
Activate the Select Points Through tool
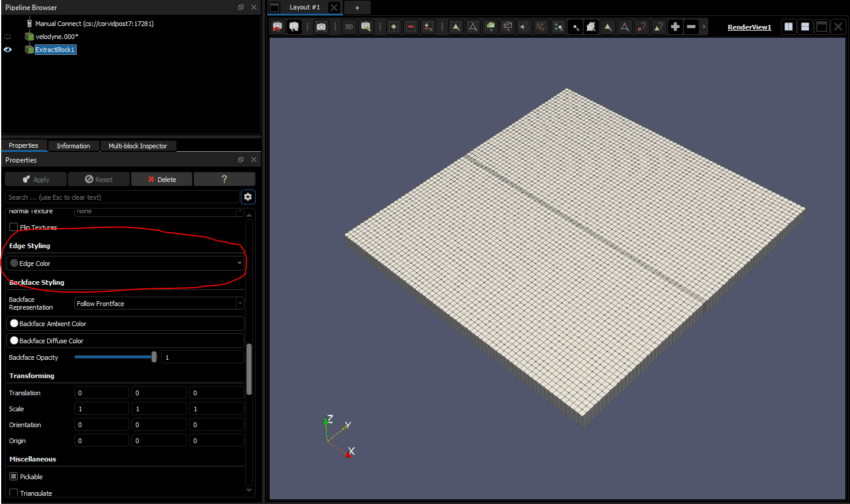[x=507, y=27]
